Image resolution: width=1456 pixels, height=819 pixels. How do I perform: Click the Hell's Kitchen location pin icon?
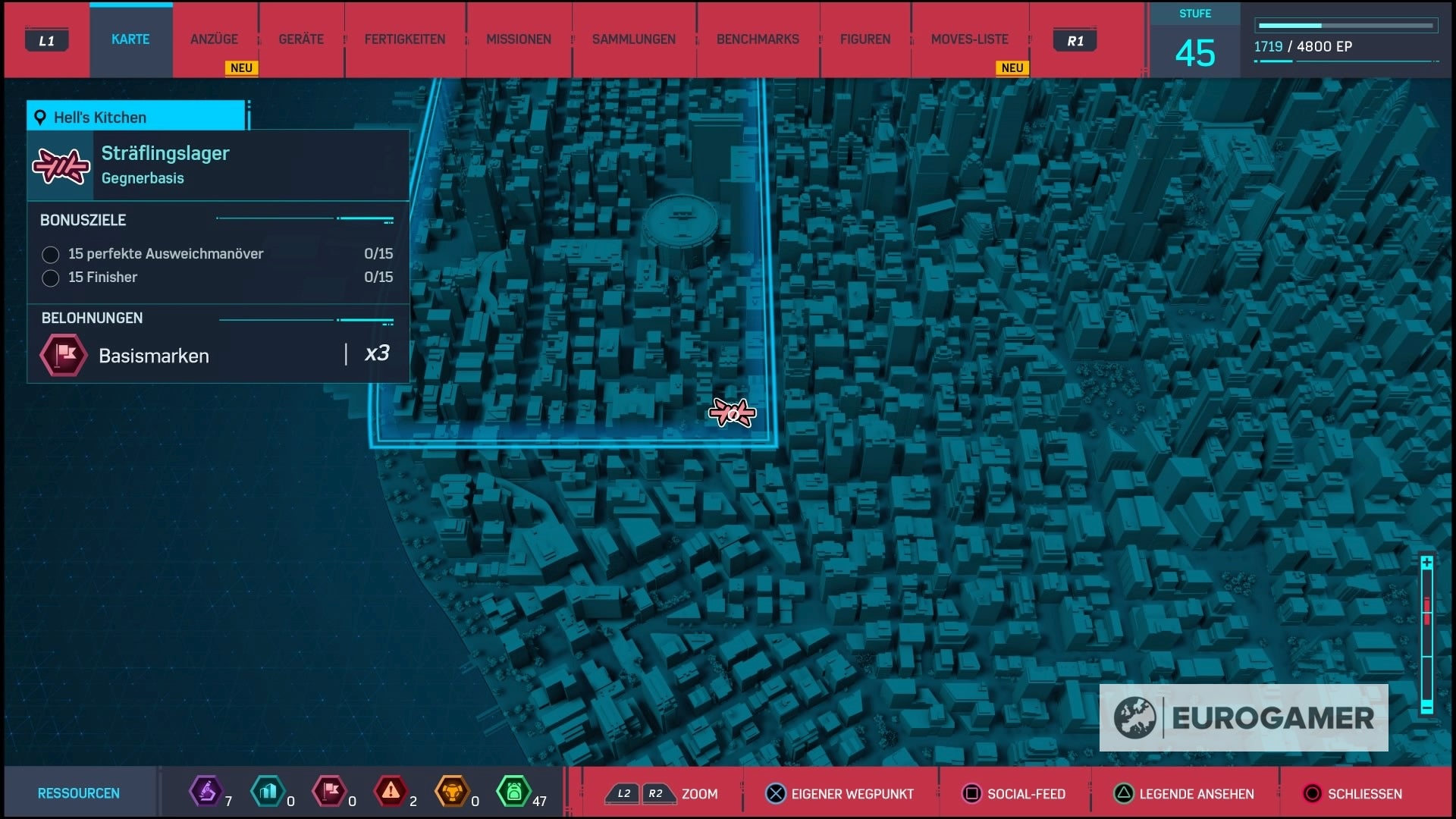coord(40,118)
